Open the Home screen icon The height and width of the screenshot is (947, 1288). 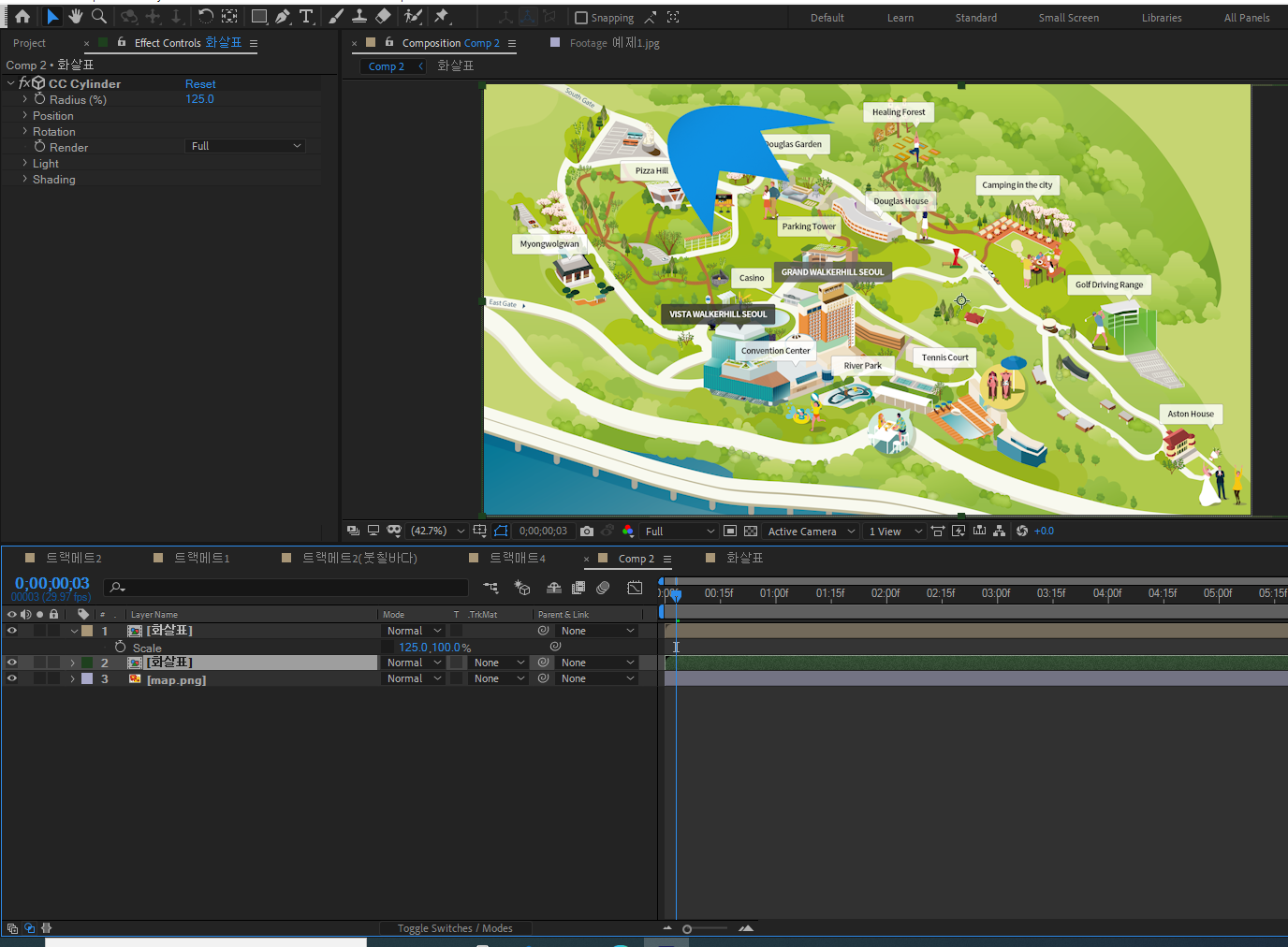(22, 16)
